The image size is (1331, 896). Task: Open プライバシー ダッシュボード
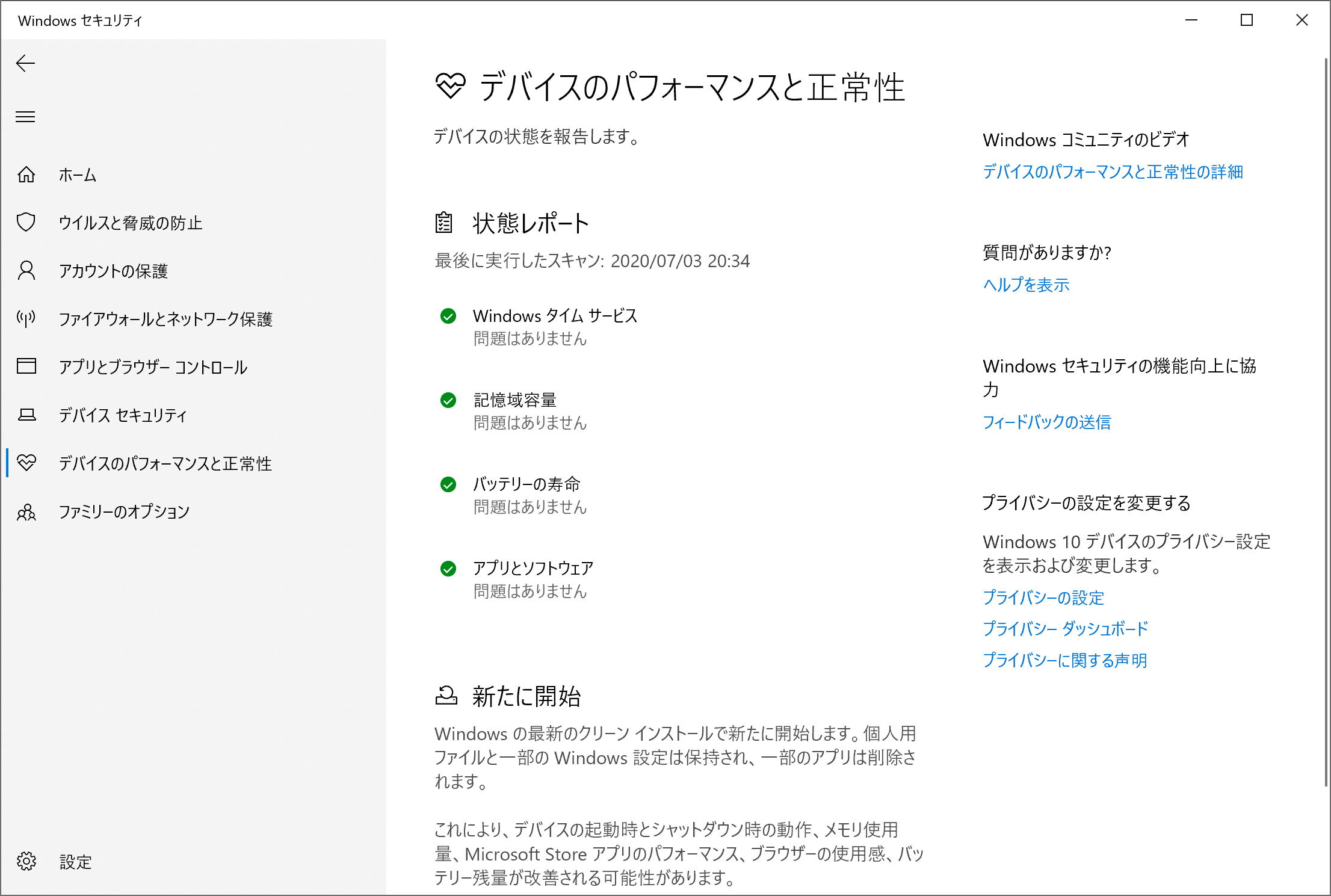pos(1065,629)
